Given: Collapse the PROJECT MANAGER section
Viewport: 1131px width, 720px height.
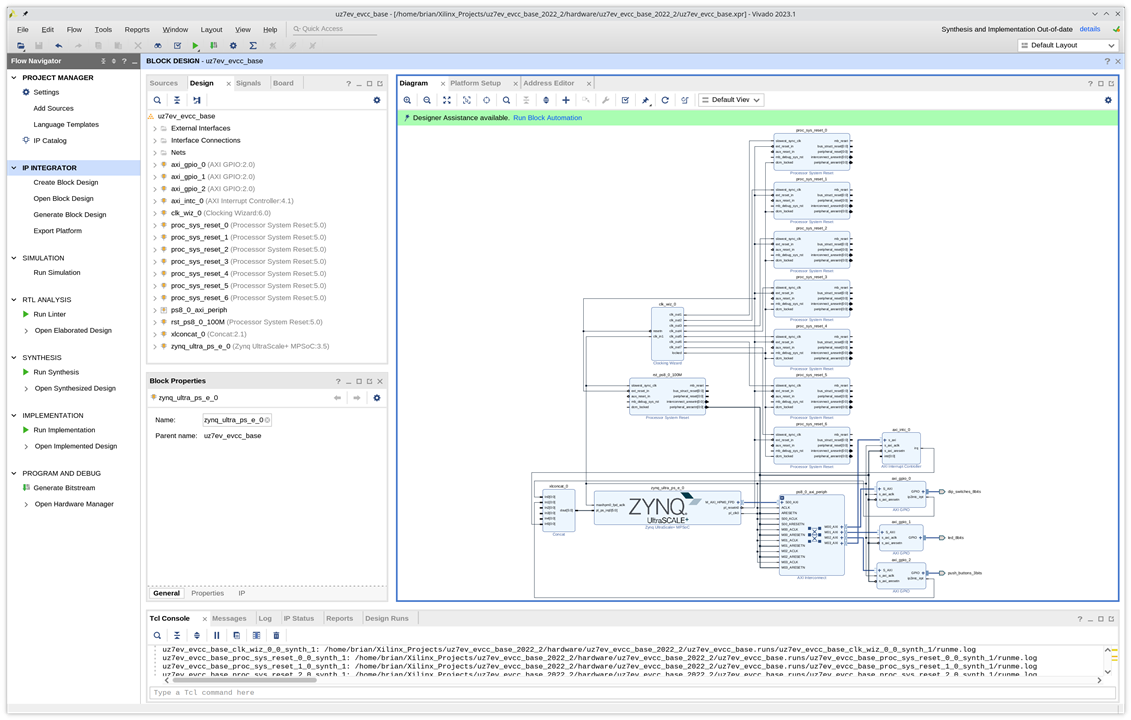Looking at the screenshot, I should coord(15,77).
